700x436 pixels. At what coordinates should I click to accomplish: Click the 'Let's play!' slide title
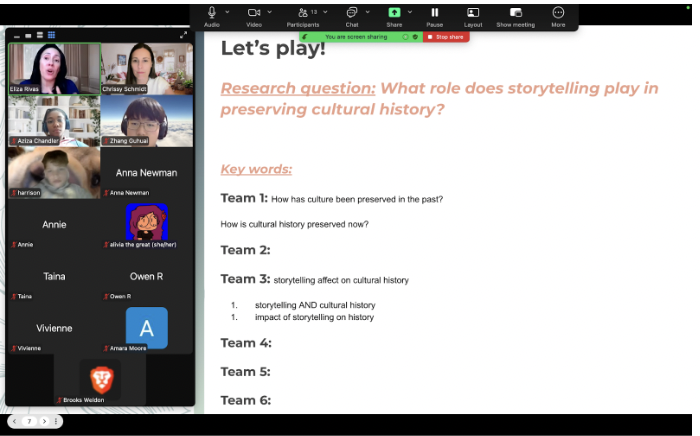[x=273, y=49]
